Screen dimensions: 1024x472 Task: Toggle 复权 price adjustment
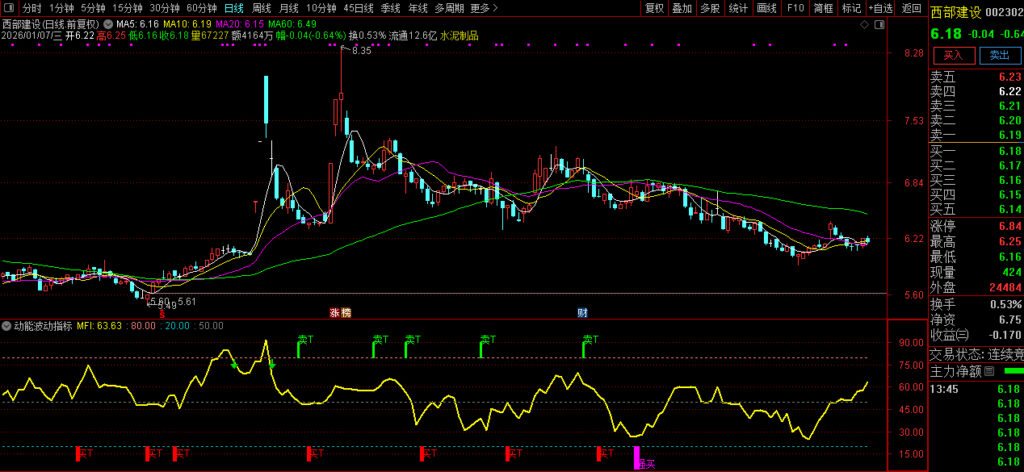[x=654, y=8]
